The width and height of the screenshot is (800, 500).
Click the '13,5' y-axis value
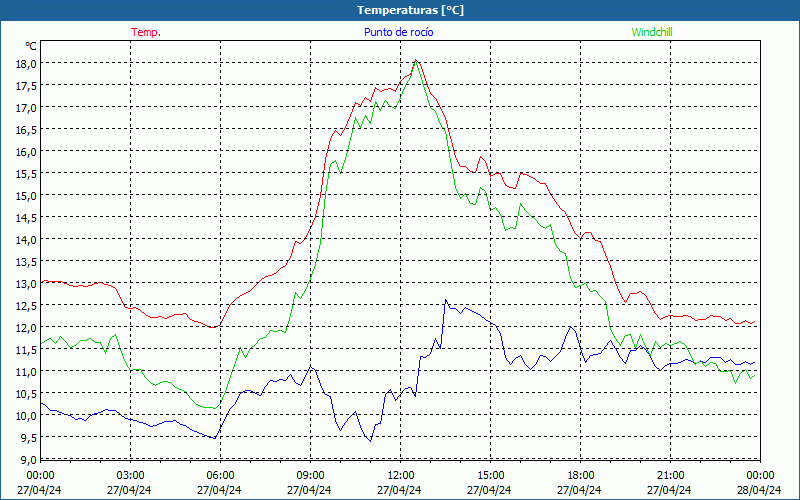[x=27, y=262]
